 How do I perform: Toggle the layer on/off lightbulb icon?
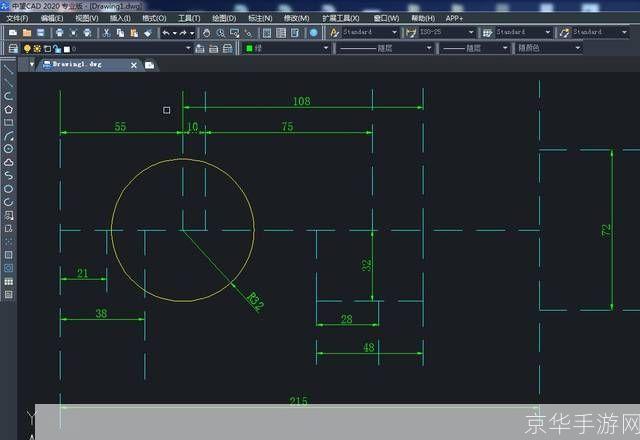(27, 49)
